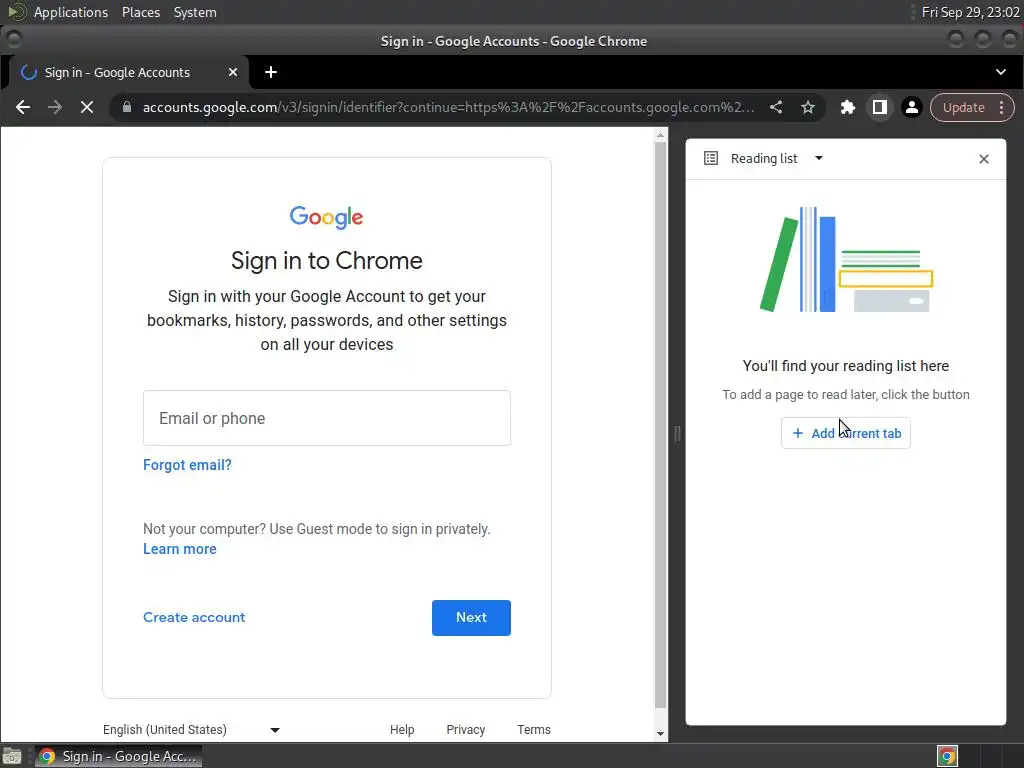Stop loading the page
The image size is (1024, 768).
(87, 107)
